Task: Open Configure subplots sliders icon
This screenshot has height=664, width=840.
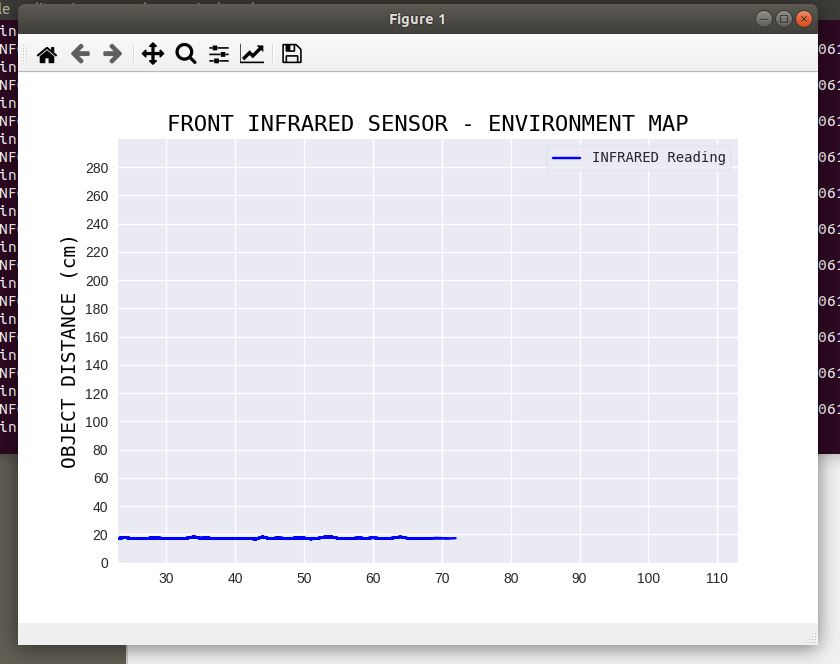Action: click(x=219, y=54)
